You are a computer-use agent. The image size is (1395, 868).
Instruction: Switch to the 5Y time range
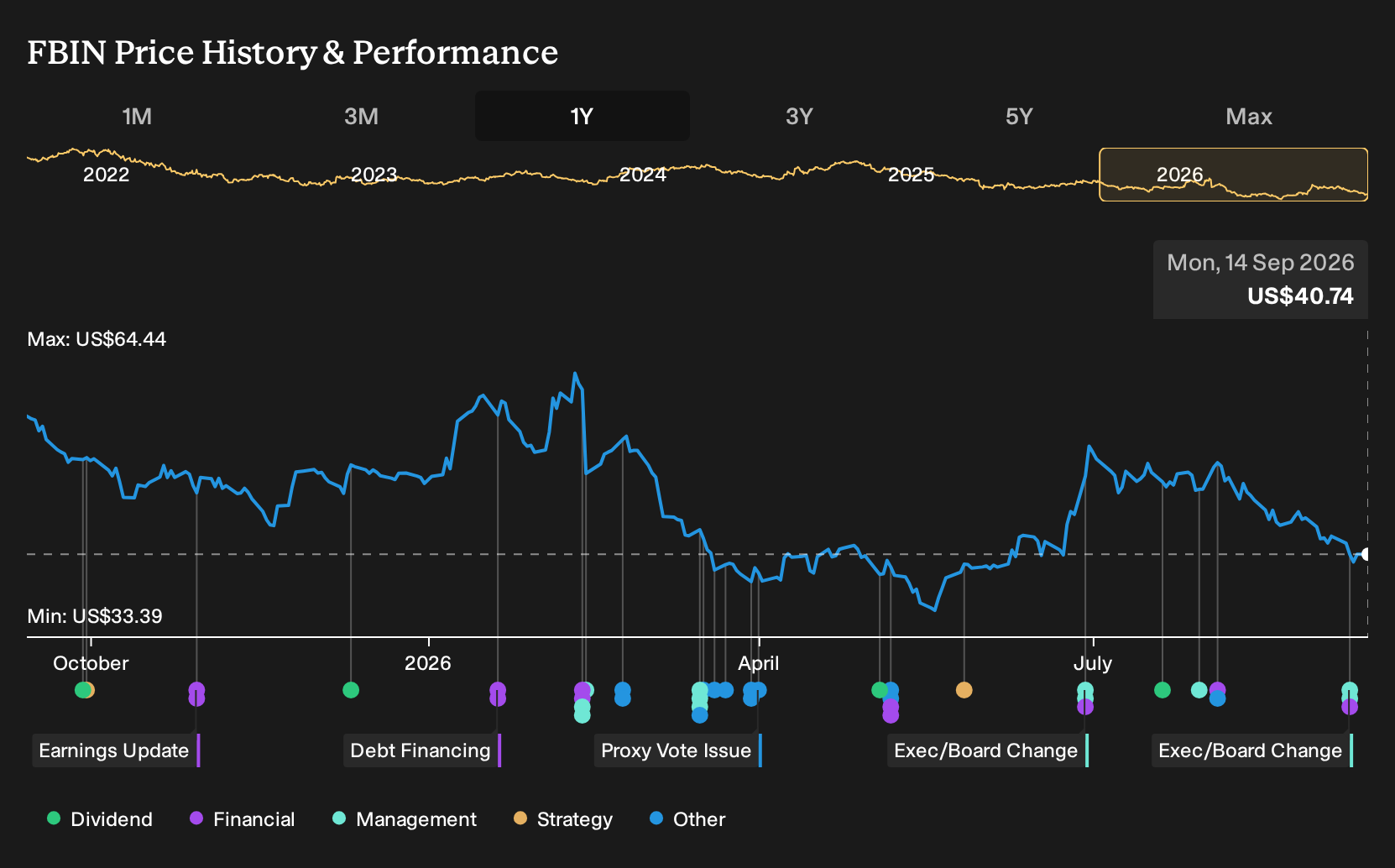pos(1019,116)
